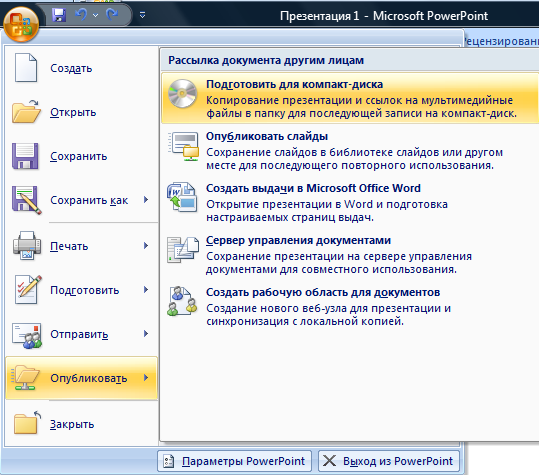The height and width of the screenshot is (475, 539).
Task: Click the Document Management Server icon
Action: click(x=183, y=250)
